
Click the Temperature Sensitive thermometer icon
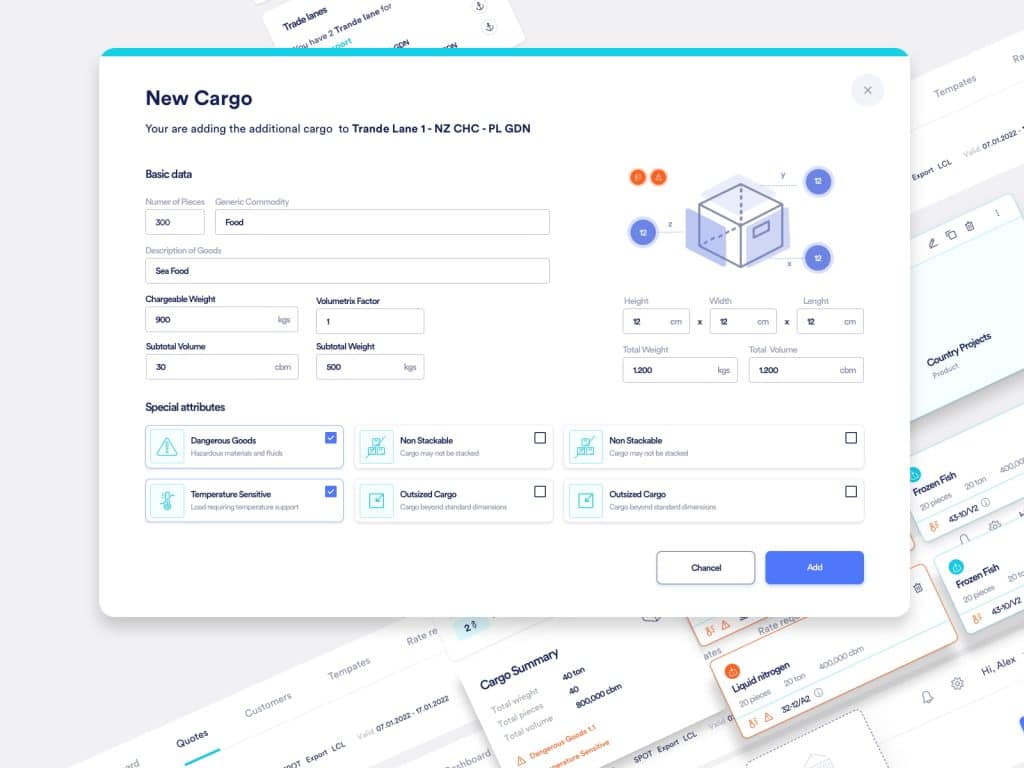170,499
